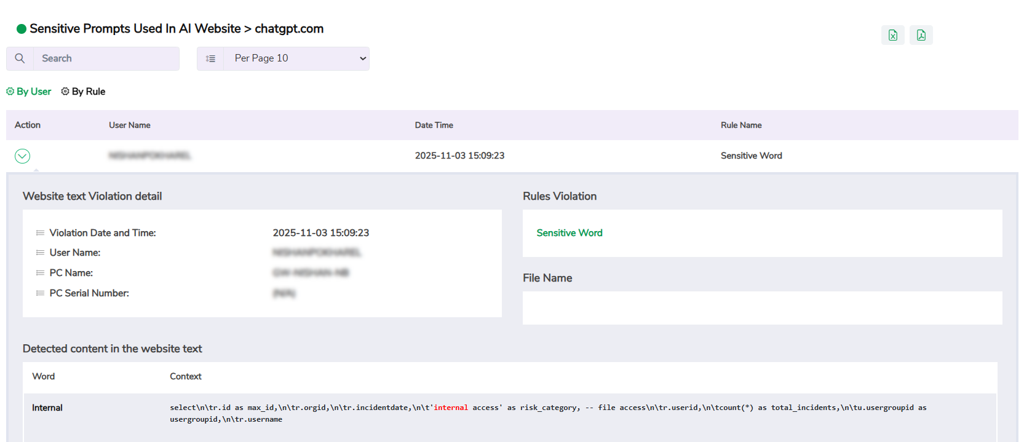This screenshot has width=1024, height=442.
Task: Select the Internal detected word row
Action: (47, 408)
